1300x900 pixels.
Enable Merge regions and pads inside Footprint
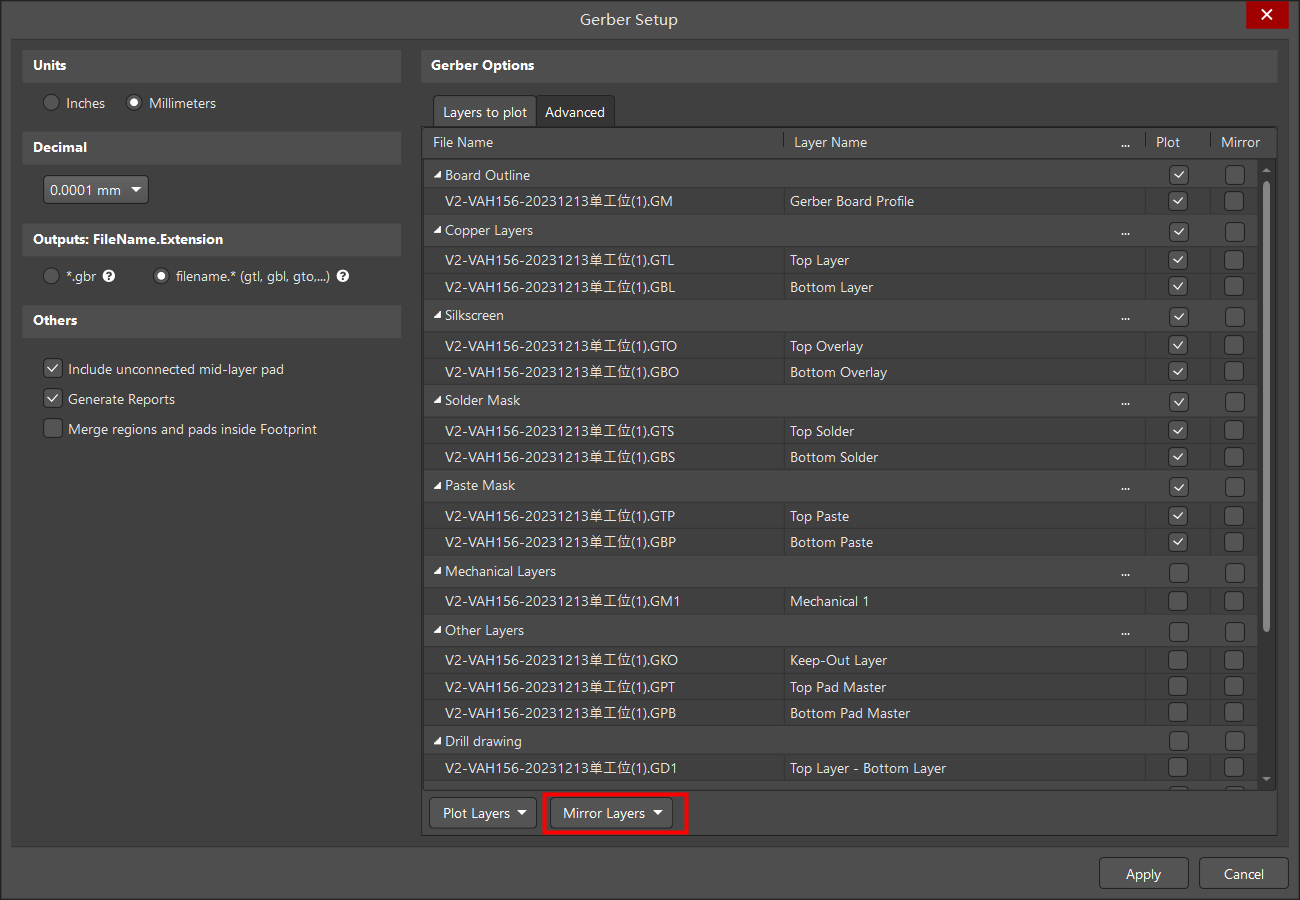point(53,429)
